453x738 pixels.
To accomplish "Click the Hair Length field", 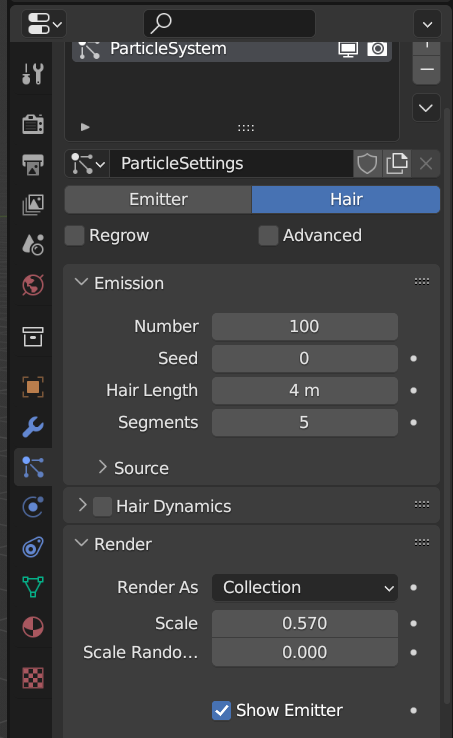I will (x=305, y=391).
